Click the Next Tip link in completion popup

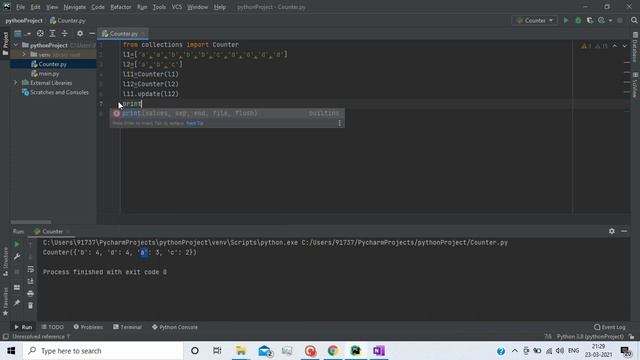[195, 123]
